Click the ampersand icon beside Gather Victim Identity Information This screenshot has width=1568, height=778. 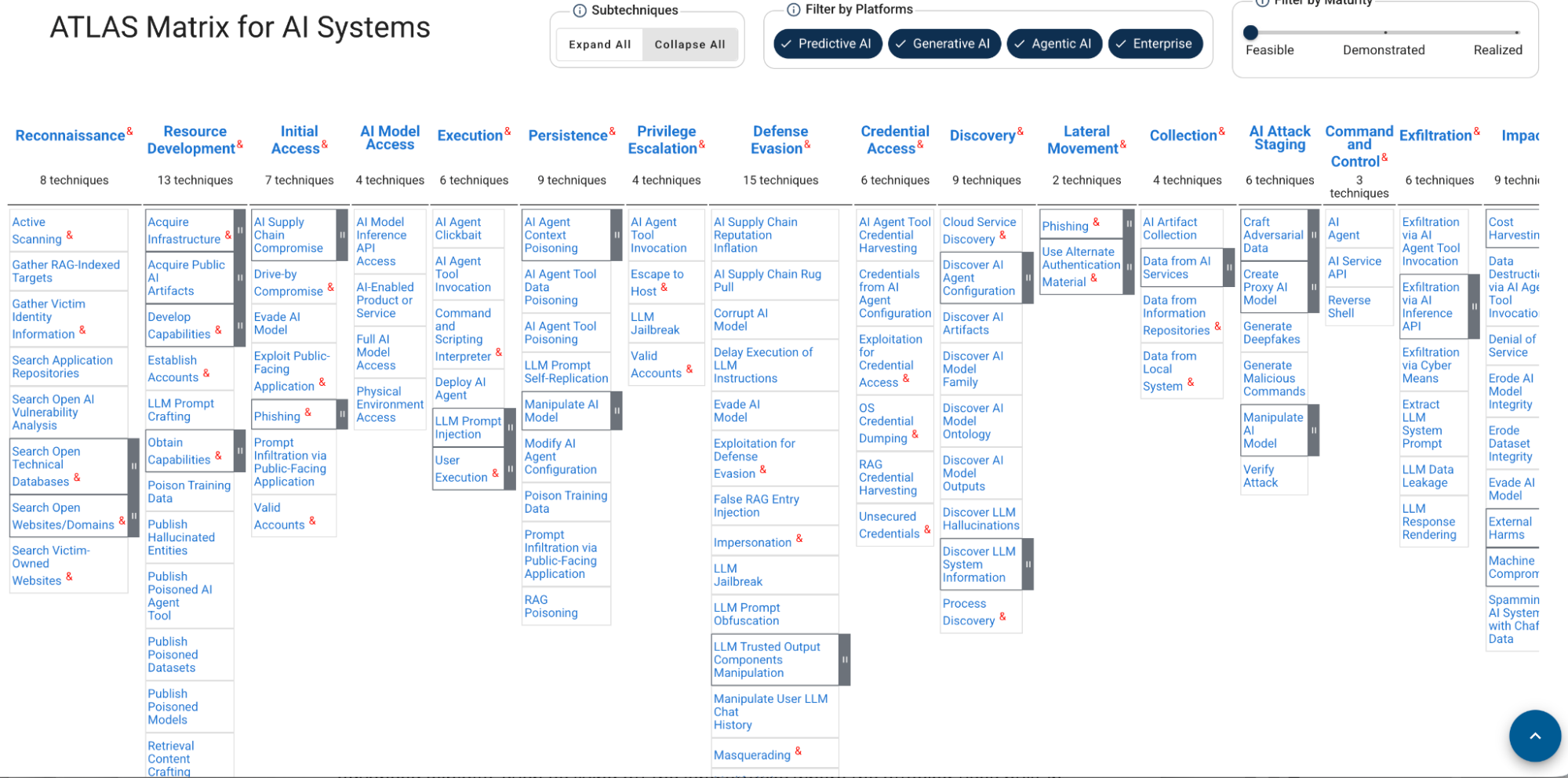(x=82, y=330)
